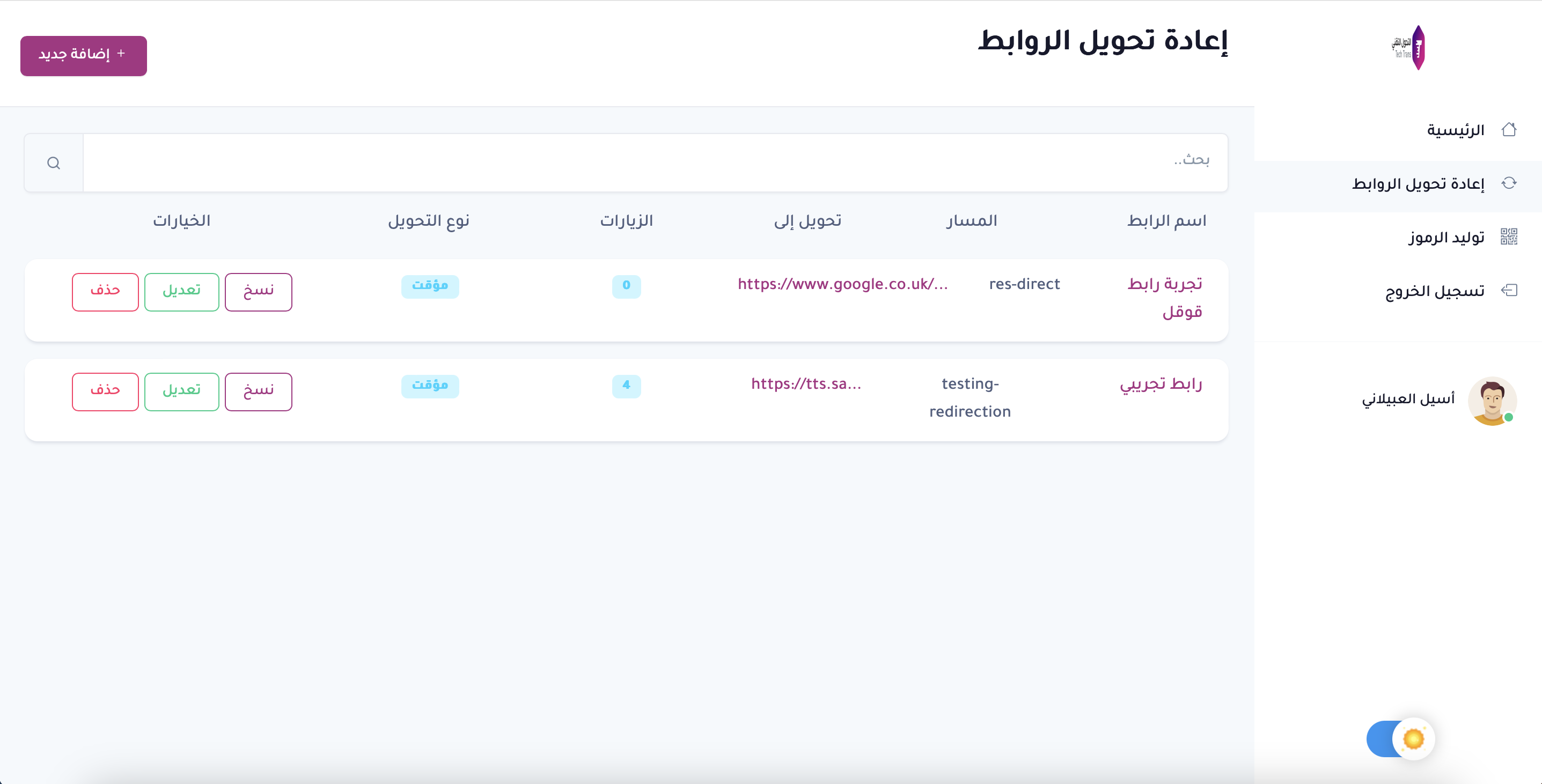This screenshot has height=784, width=1542.
Task: Open the https://www.google.co.uk link
Action: 842,284
